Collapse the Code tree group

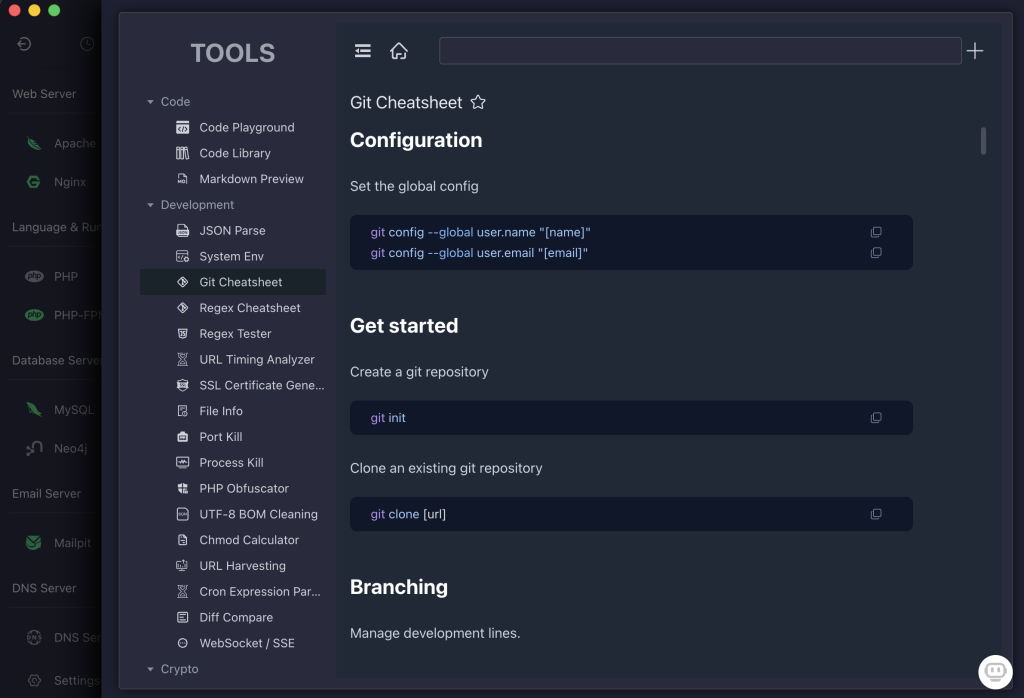(150, 102)
